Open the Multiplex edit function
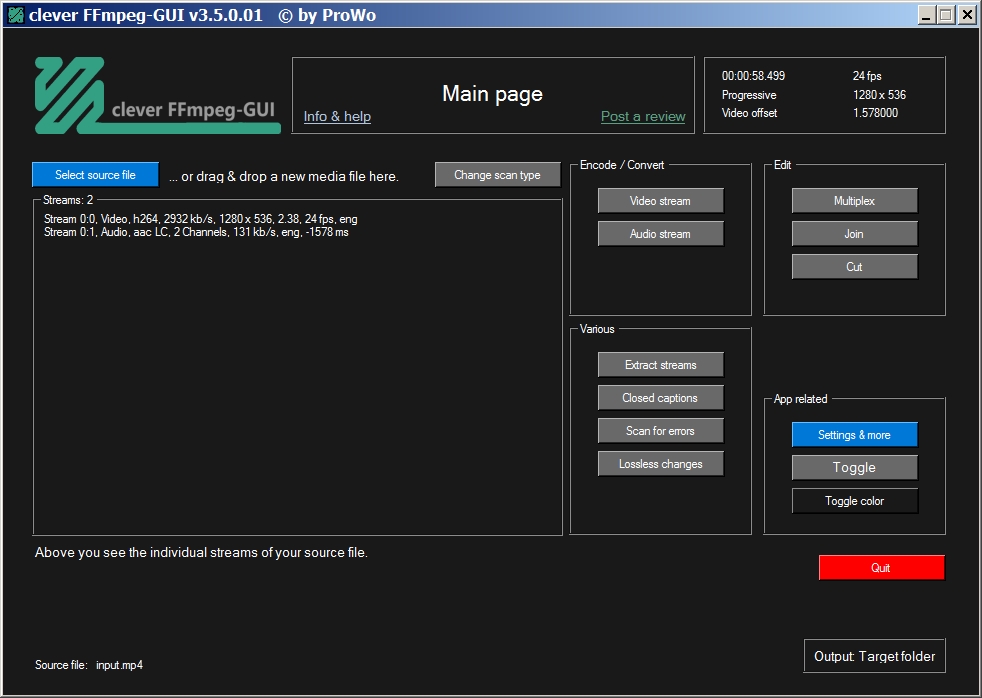This screenshot has height=698, width=982. (x=854, y=201)
